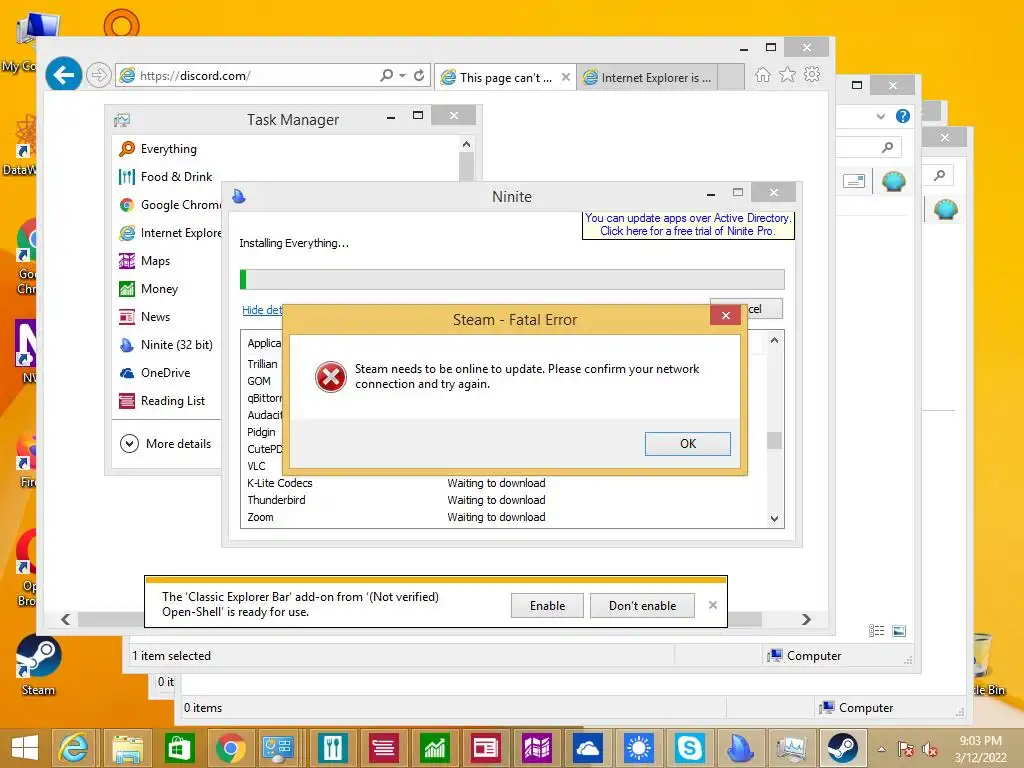
Task: Open Food & Drink app on taskbar
Action: pyautogui.click(x=332, y=748)
